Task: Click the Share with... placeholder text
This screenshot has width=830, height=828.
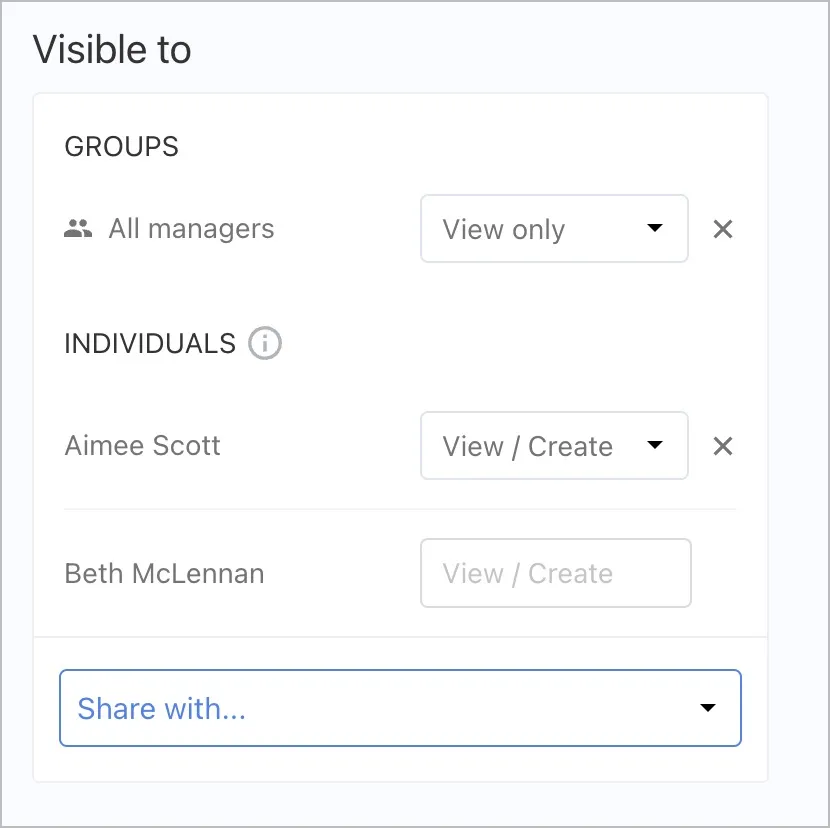Action: (161, 708)
